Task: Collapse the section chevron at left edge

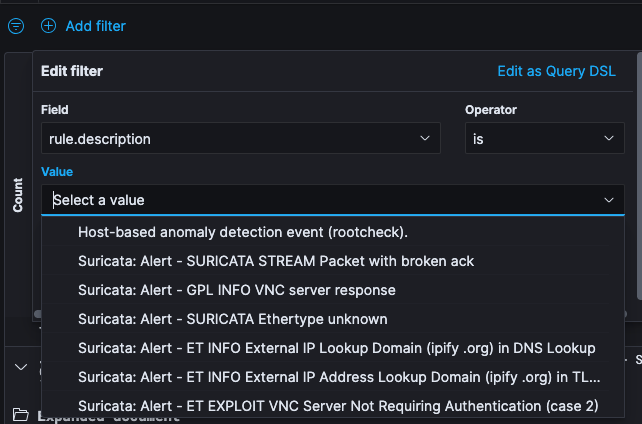Action: (x=20, y=366)
